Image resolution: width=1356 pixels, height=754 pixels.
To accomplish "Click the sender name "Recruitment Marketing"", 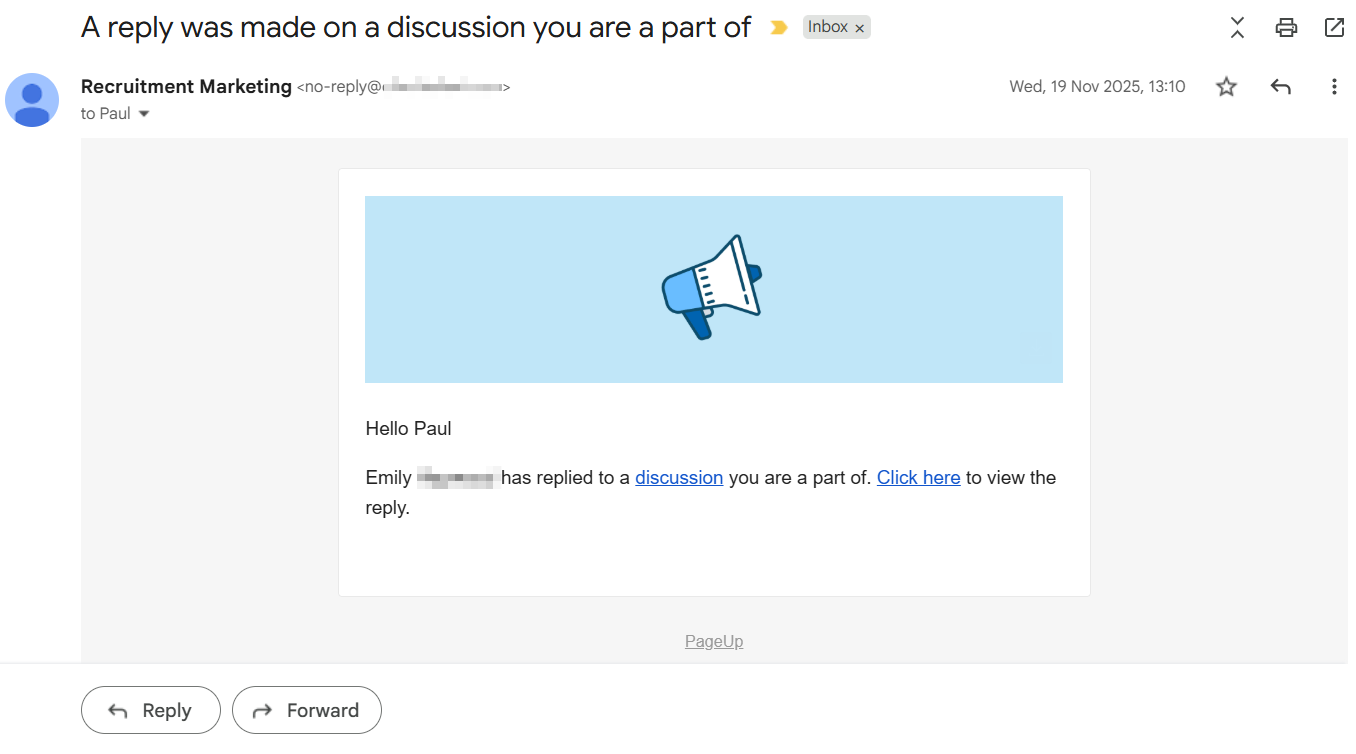I will [x=186, y=86].
